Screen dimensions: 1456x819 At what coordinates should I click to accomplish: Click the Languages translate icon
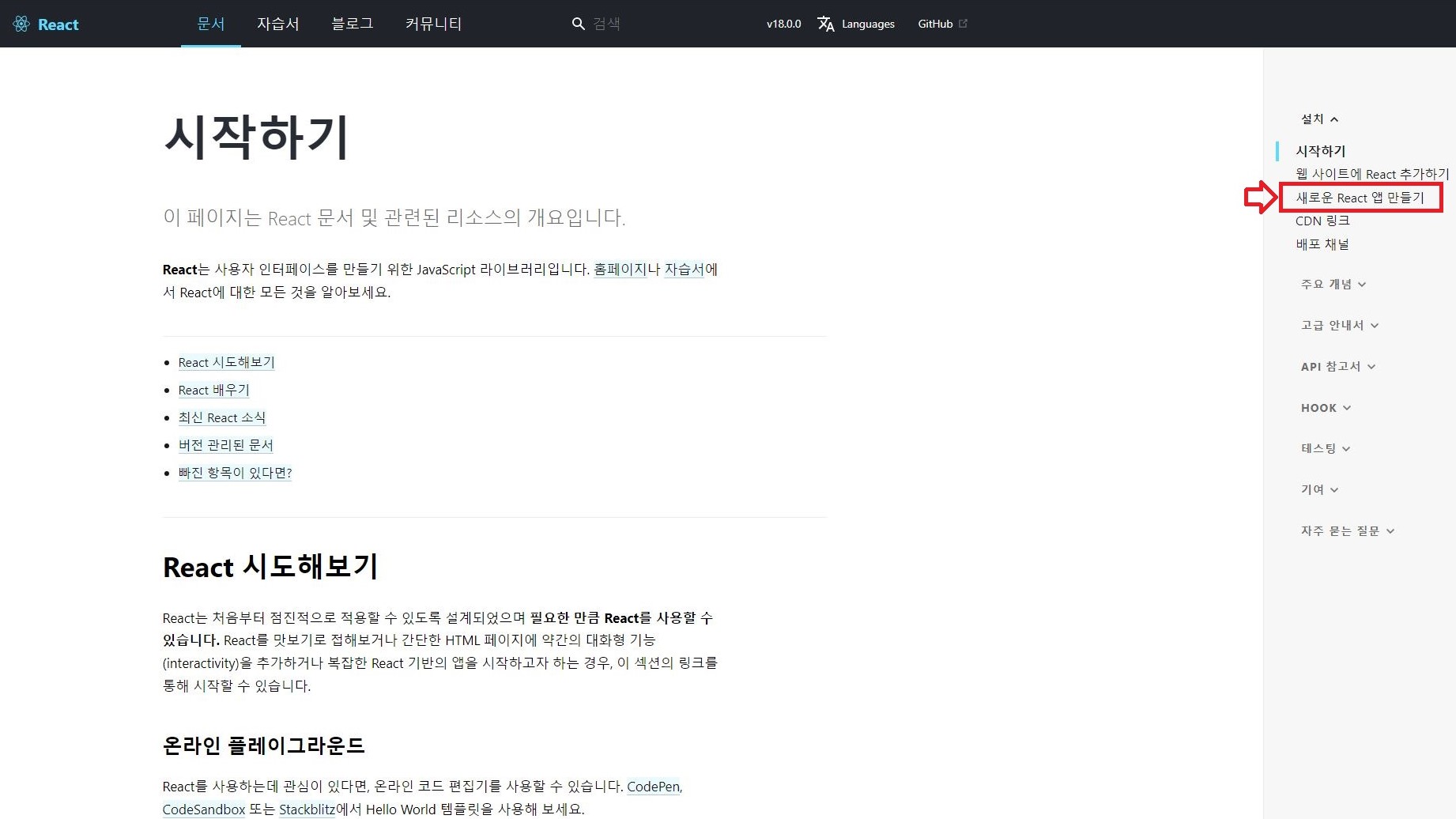coord(826,24)
